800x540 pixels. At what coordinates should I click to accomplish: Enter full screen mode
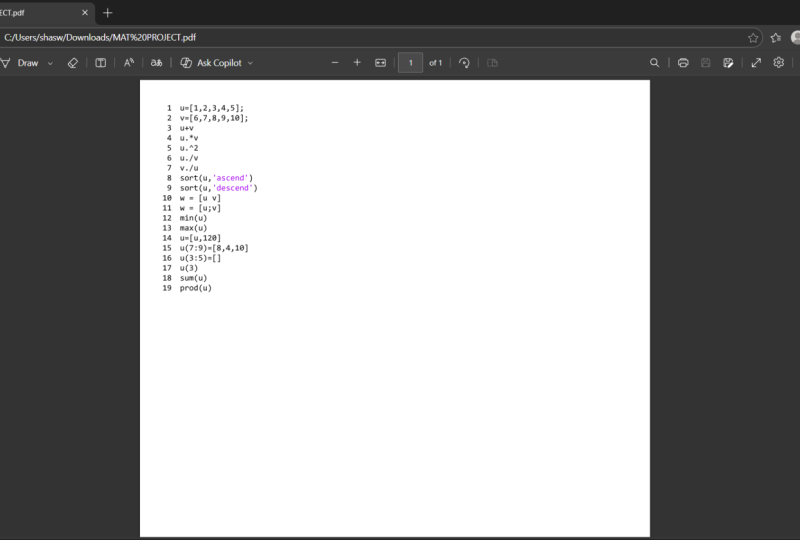point(756,63)
